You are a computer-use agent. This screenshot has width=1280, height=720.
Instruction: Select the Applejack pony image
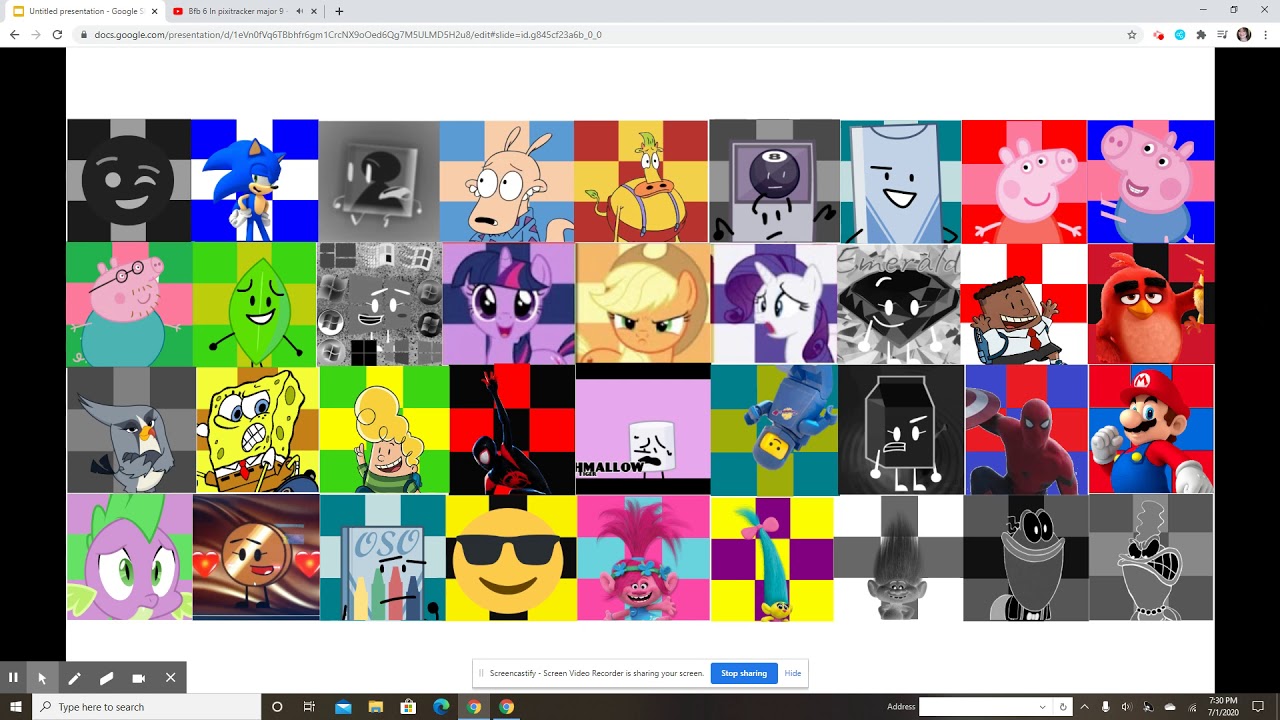tap(643, 303)
